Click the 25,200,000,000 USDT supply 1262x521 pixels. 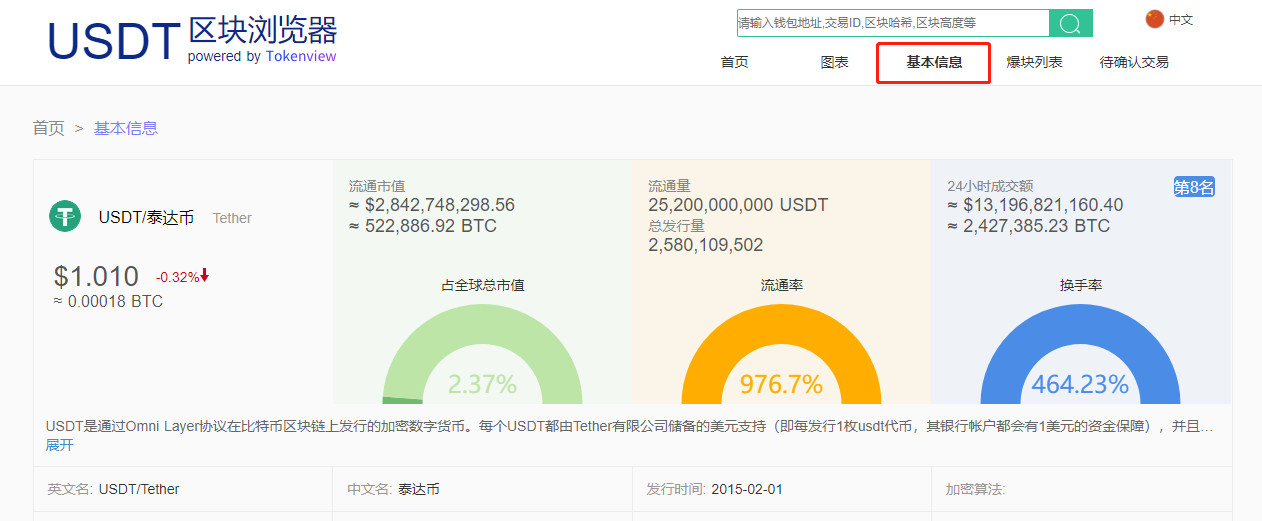[738, 205]
